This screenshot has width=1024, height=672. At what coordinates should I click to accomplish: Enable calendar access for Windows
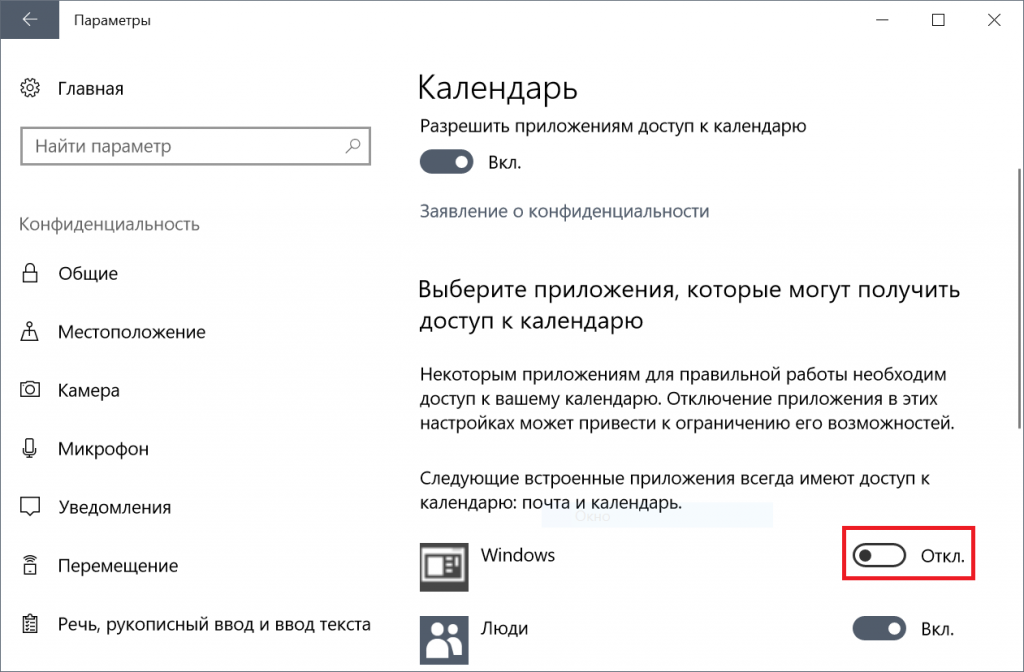(879, 556)
